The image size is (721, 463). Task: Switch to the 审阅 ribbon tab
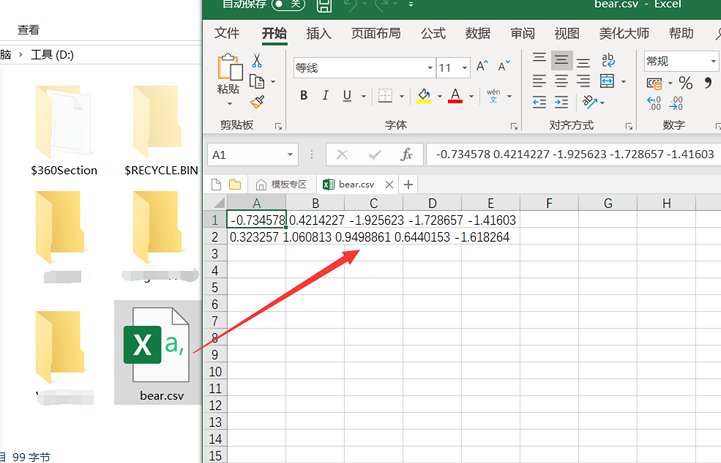[x=523, y=33]
